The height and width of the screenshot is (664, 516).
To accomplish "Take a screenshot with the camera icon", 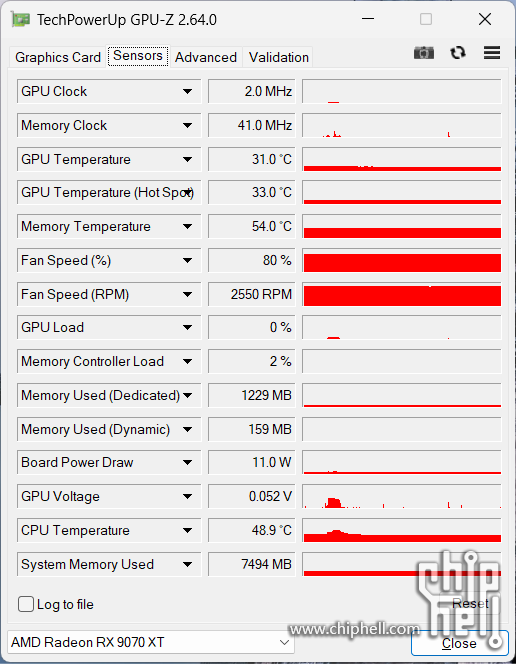I will coord(424,53).
